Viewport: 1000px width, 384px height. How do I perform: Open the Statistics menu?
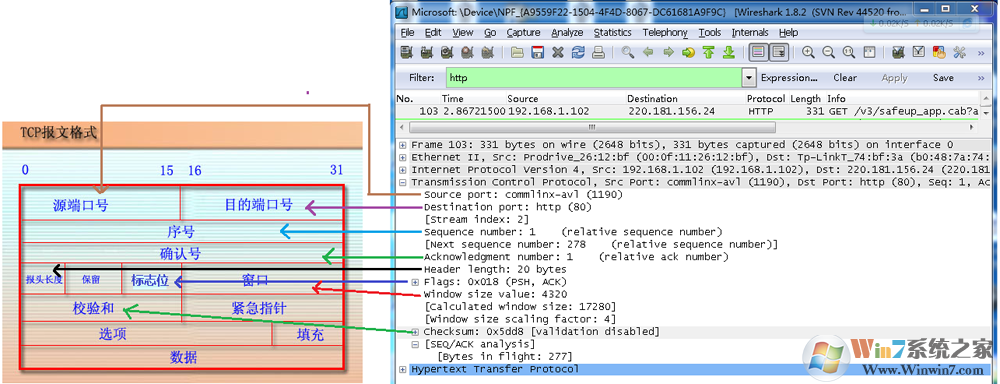pos(612,33)
